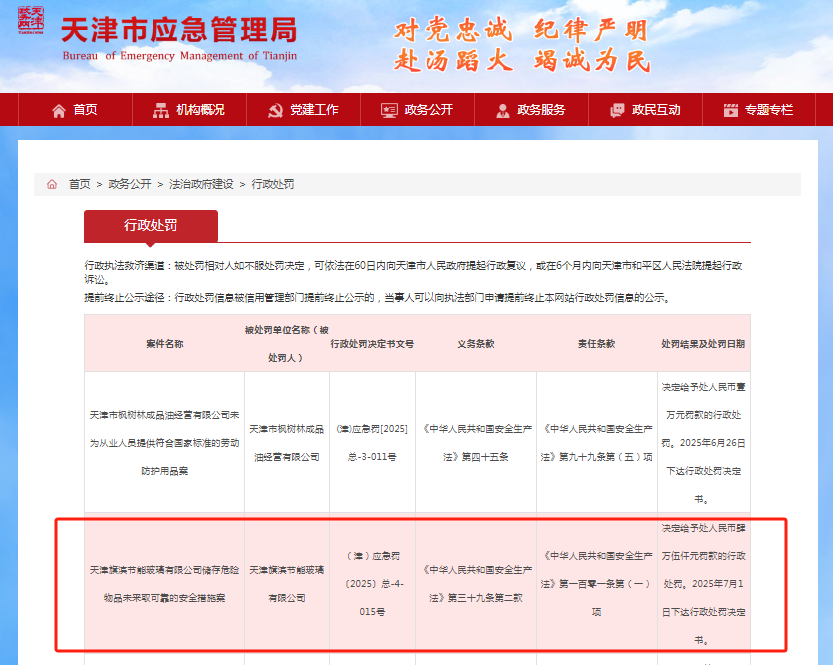Click the 被处罚单位名称 column header
This screenshot has width=833, height=665.
coord(287,344)
